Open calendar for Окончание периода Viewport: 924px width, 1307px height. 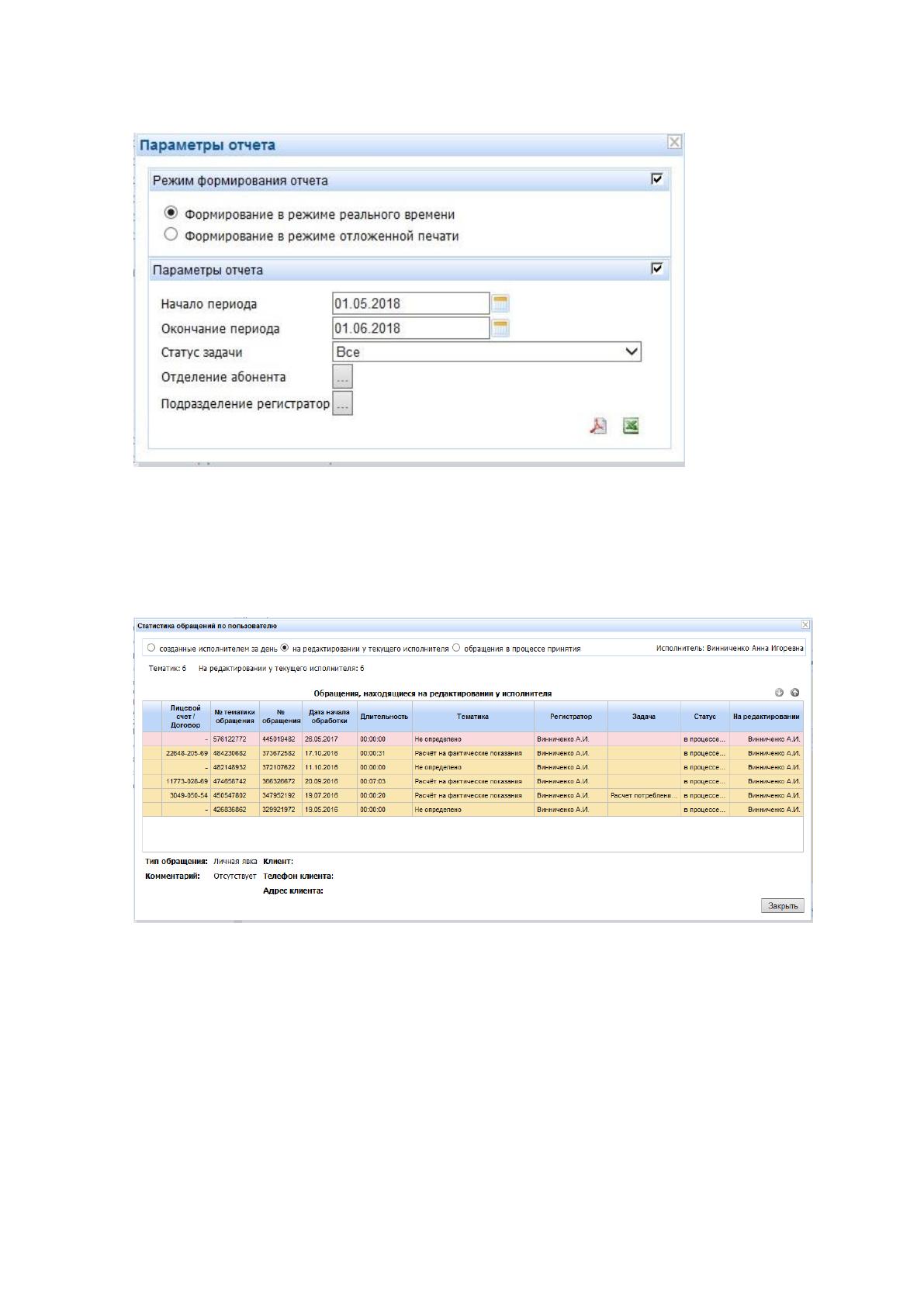(501, 328)
